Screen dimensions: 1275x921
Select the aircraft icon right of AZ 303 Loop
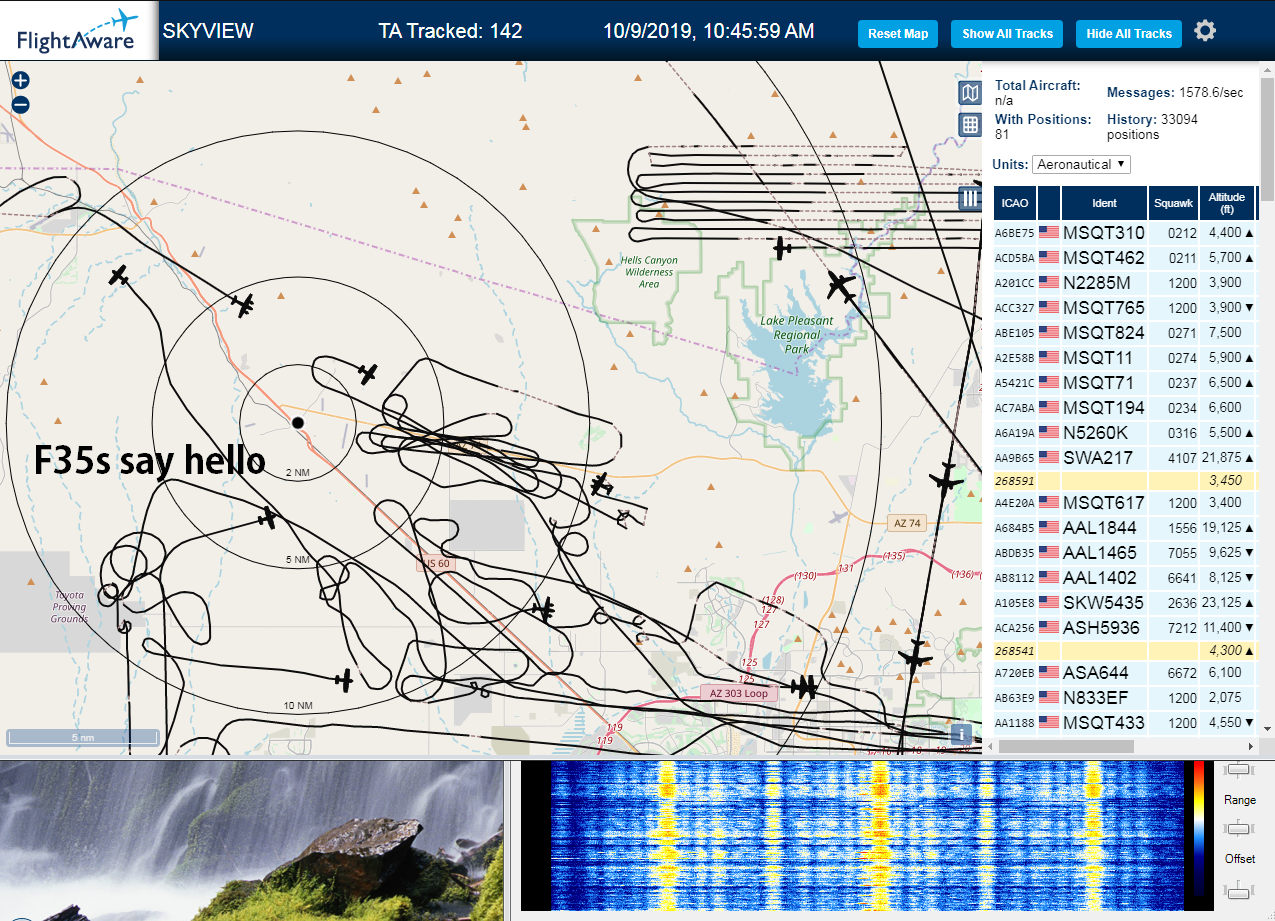pos(804,687)
